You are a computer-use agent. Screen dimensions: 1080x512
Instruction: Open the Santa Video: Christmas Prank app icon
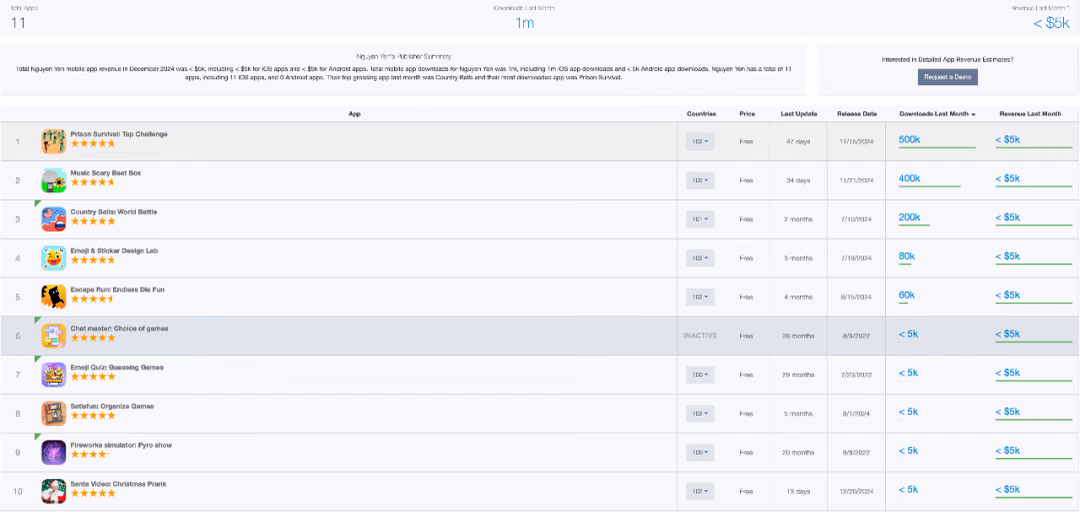click(x=54, y=491)
